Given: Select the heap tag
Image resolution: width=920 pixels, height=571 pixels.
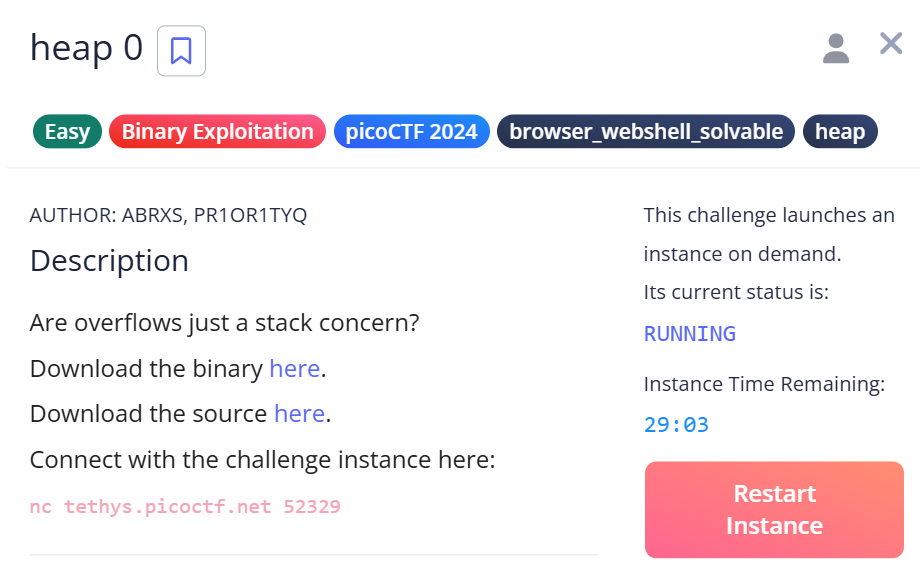Looking at the screenshot, I should [x=840, y=132].
